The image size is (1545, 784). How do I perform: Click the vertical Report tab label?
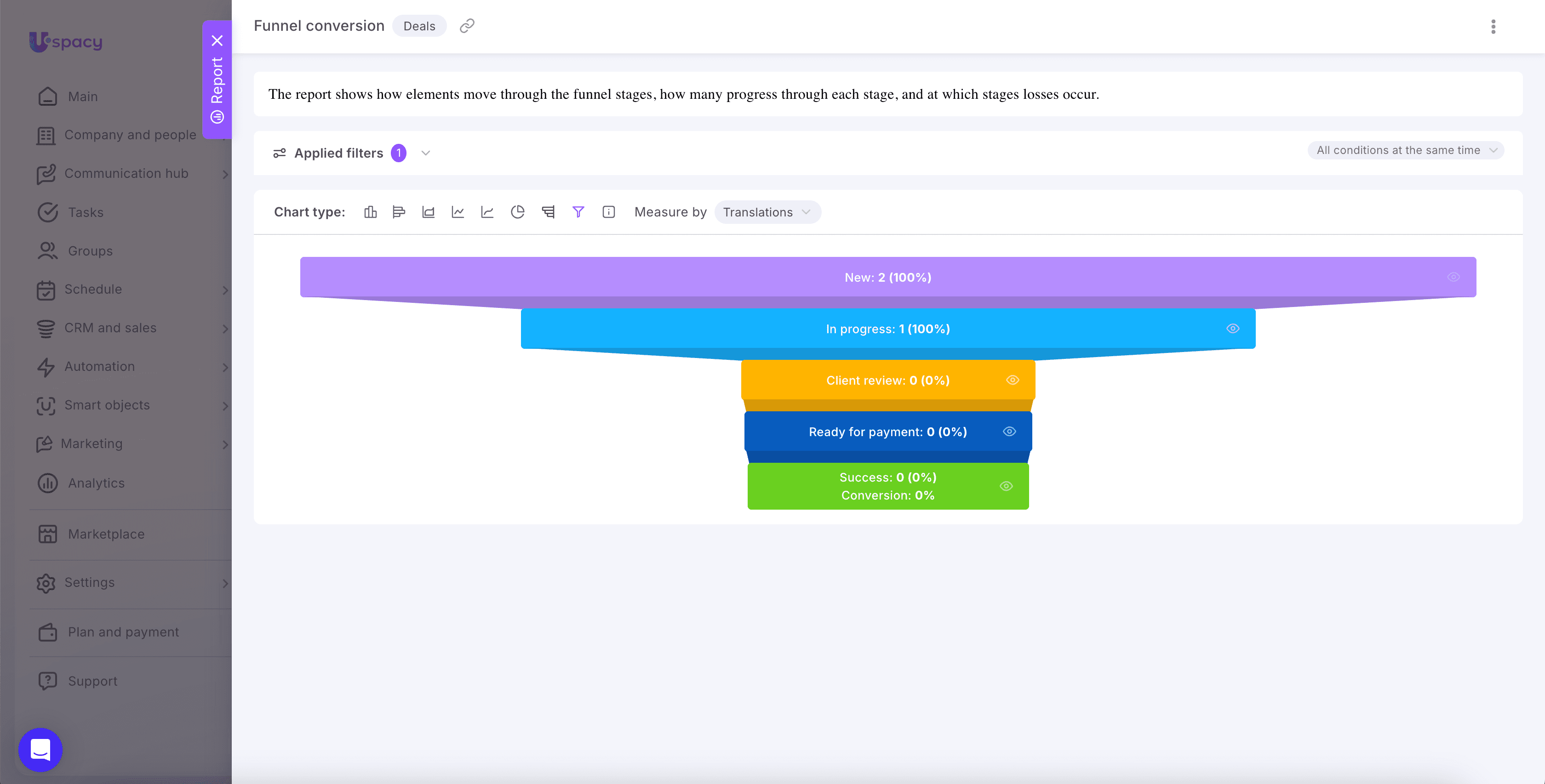click(217, 80)
